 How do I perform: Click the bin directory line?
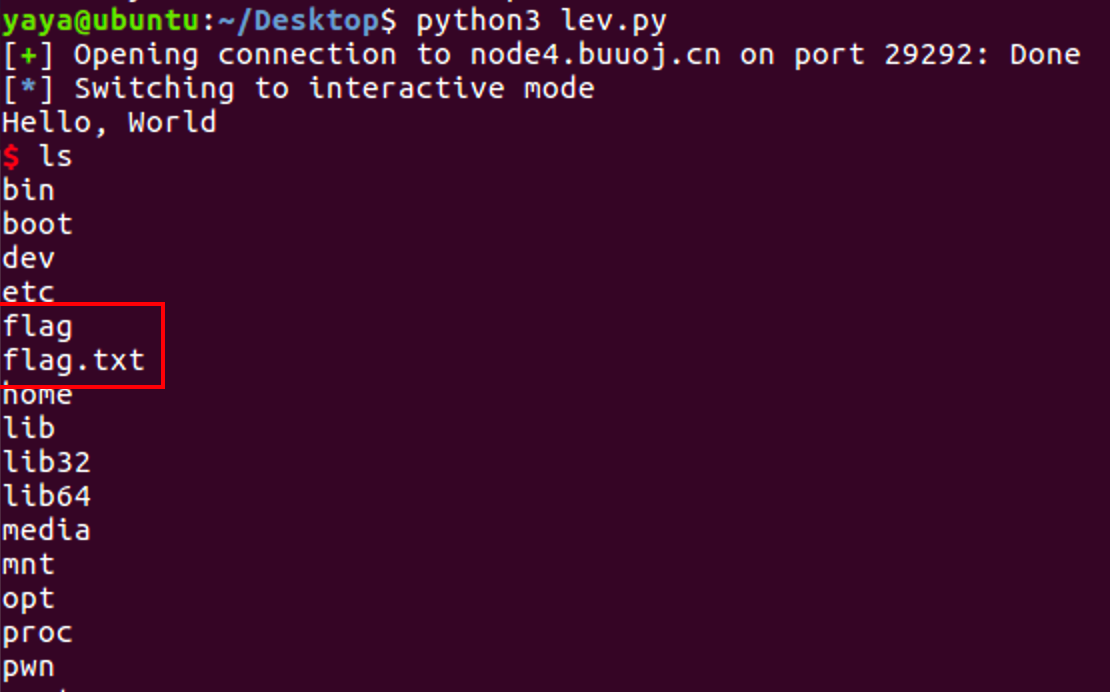click(x=28, y=190)
